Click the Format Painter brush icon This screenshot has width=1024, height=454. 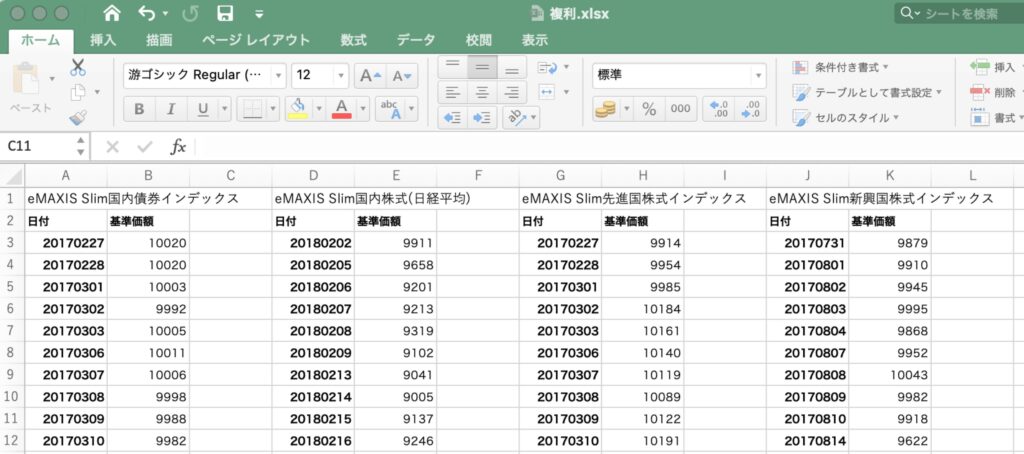tap(78, 118)
